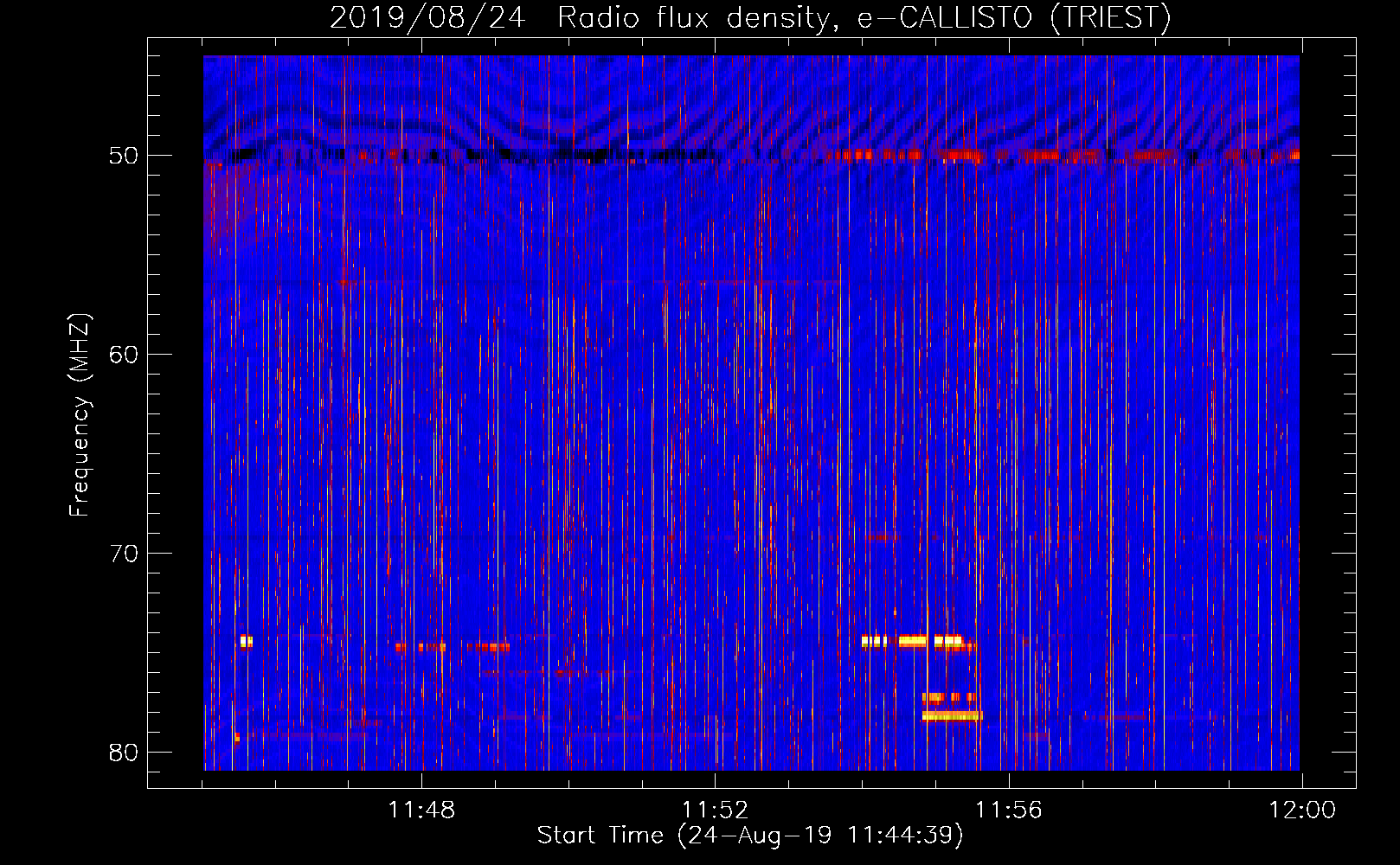This screenshot has height=865, width=1400.
Task: Click the '11:52' time tick label
Action: 715,811
